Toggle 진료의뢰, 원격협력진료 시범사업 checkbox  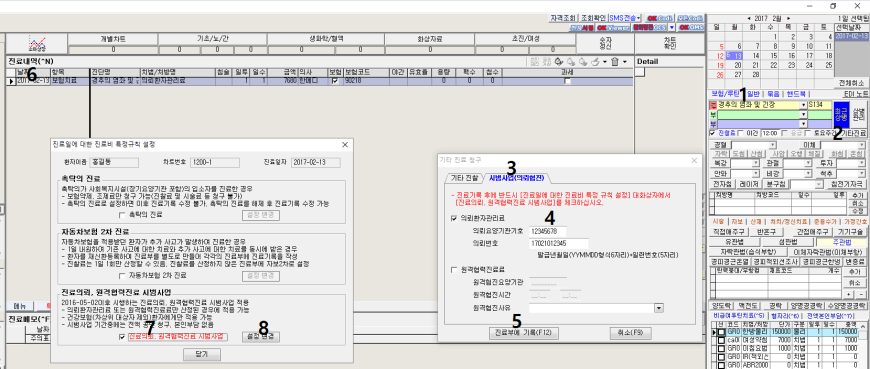(123, 336)
